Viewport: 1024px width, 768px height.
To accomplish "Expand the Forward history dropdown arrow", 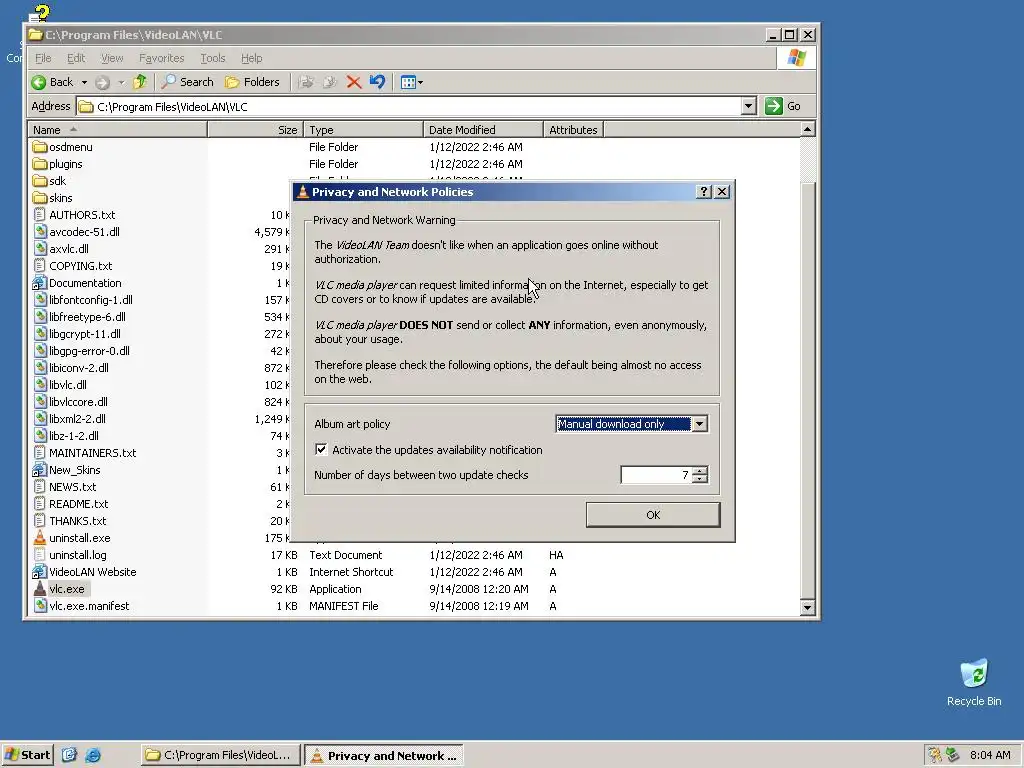I will coord(121,82).
